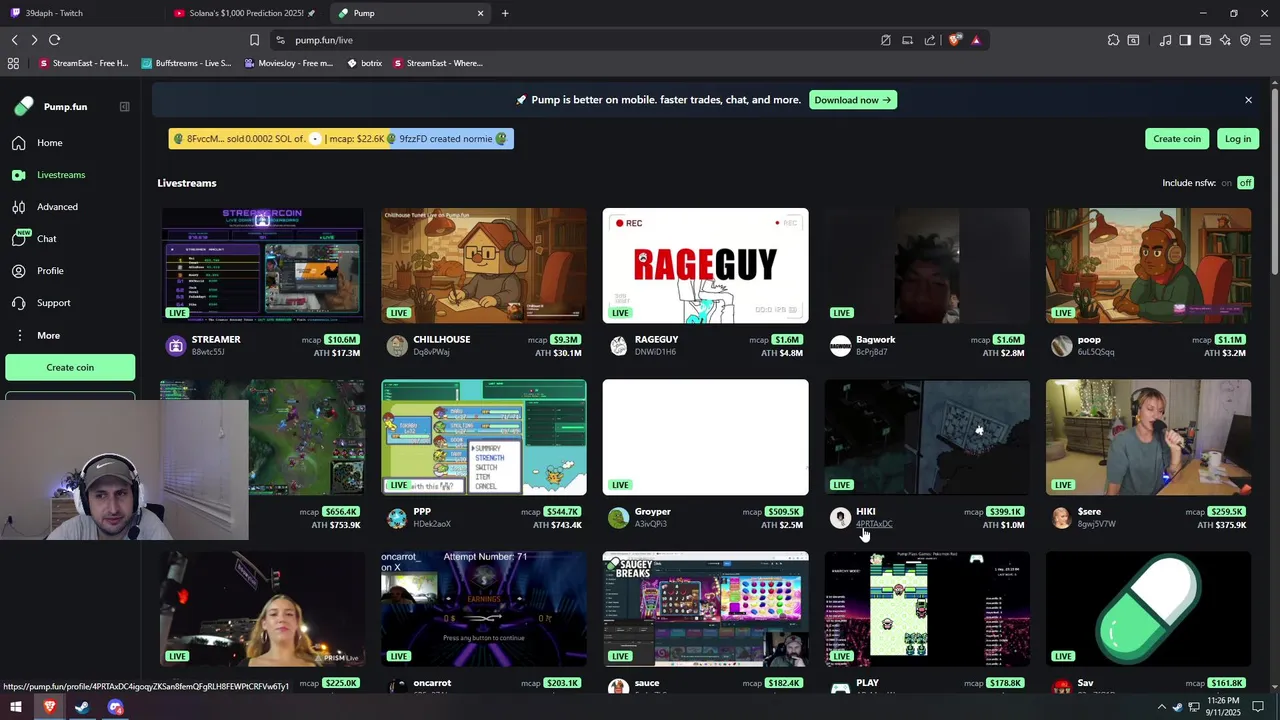Open Steam from the taskbar
The image size is (1280, 720).
click(x=82, y=707)
